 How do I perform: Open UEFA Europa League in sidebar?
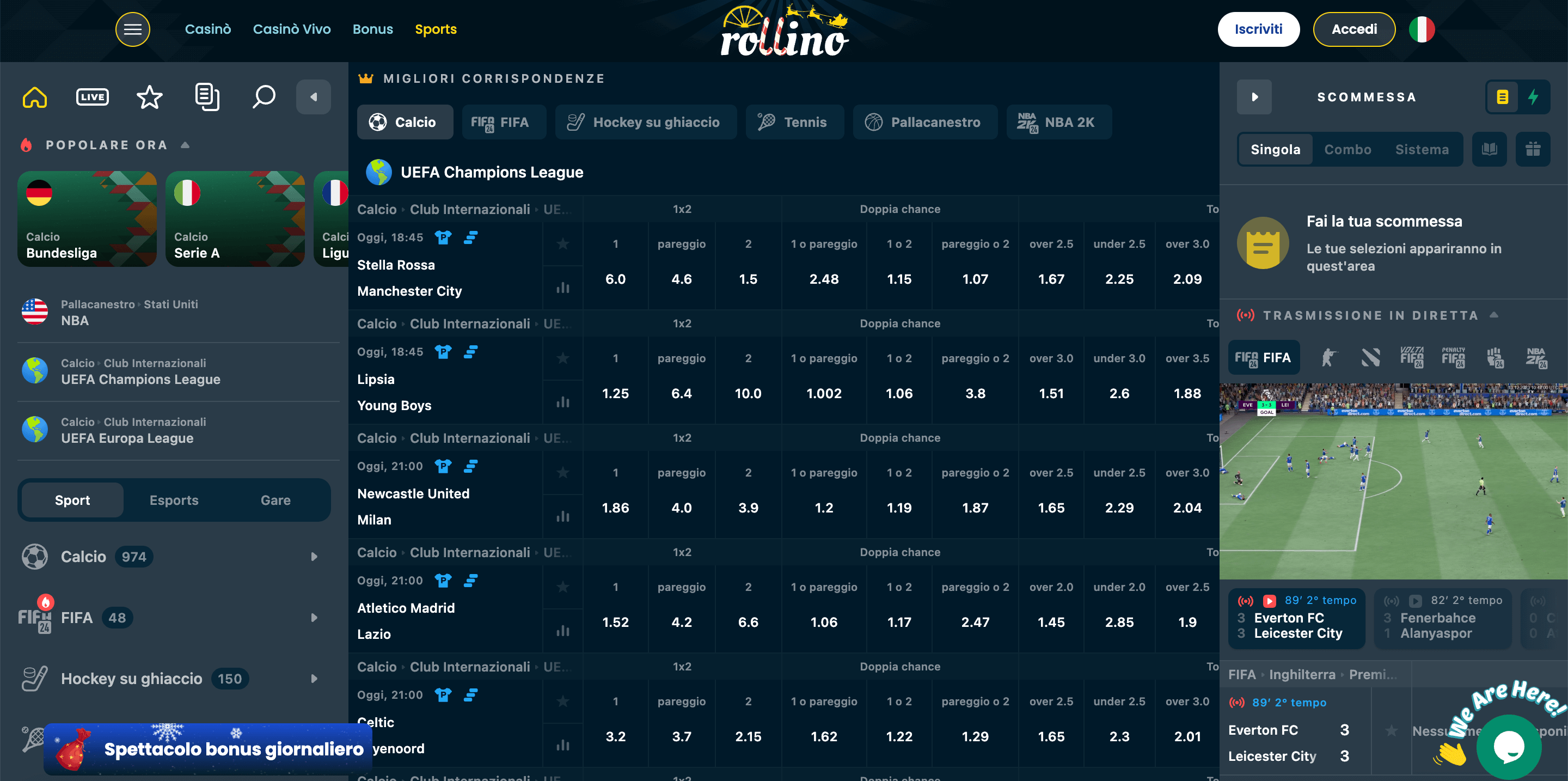(x=179, y=430)
